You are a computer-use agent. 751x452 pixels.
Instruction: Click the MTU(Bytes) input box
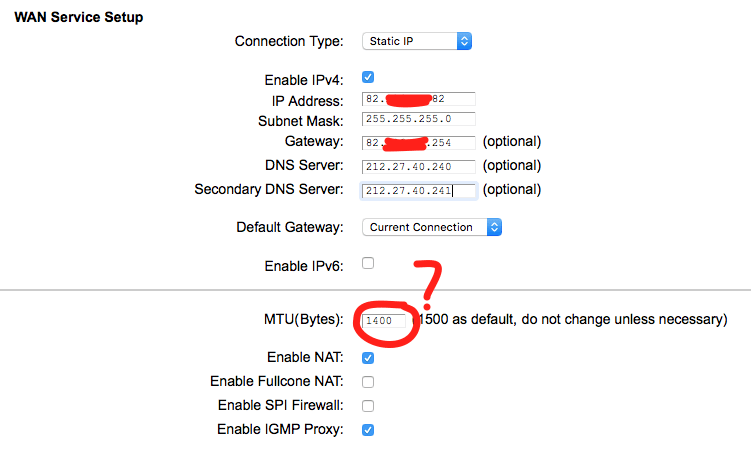tap(385, 320)
